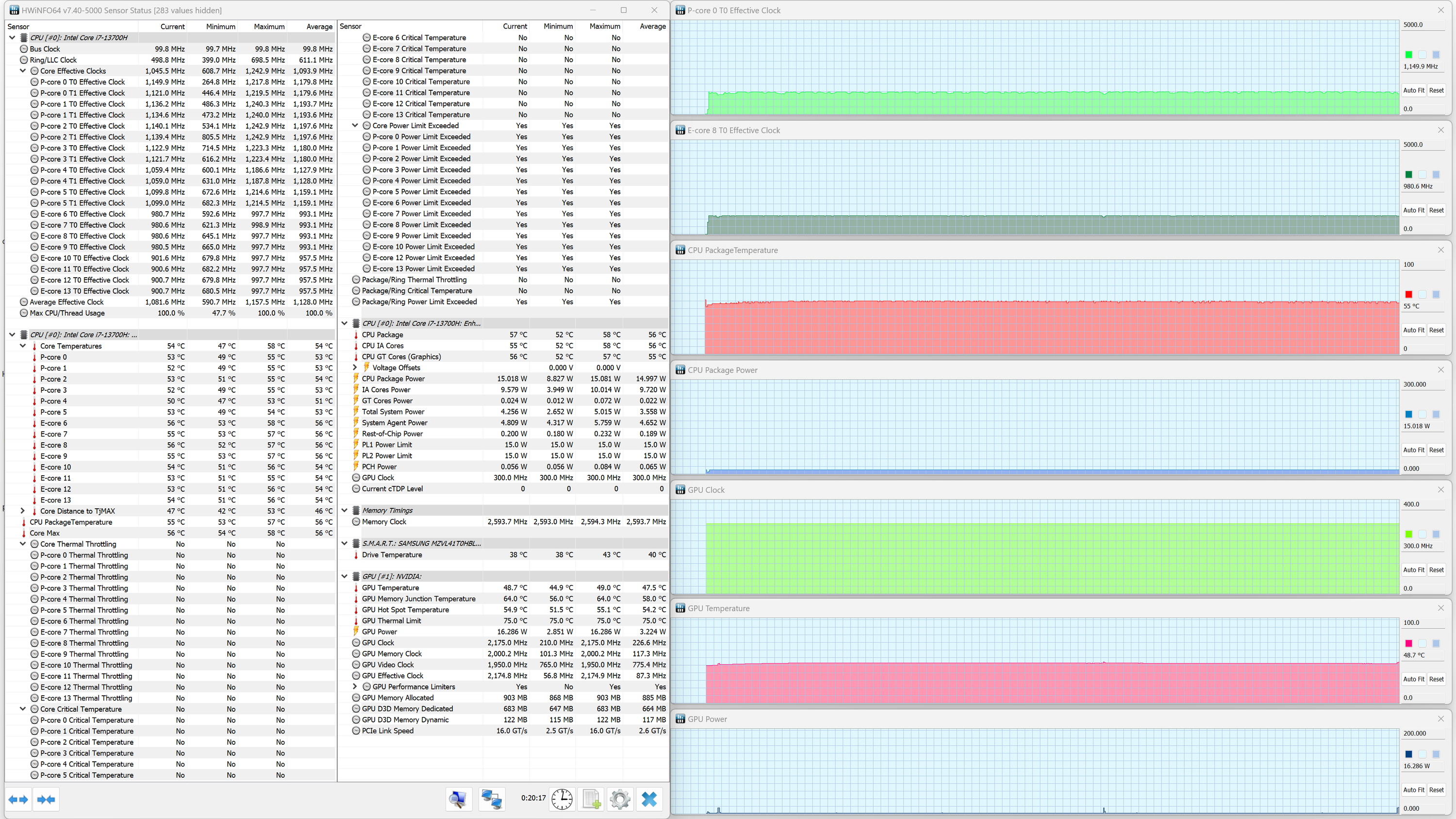
Task: Select the CPU Package Power sensor row
Action: [x=394, y=379]
